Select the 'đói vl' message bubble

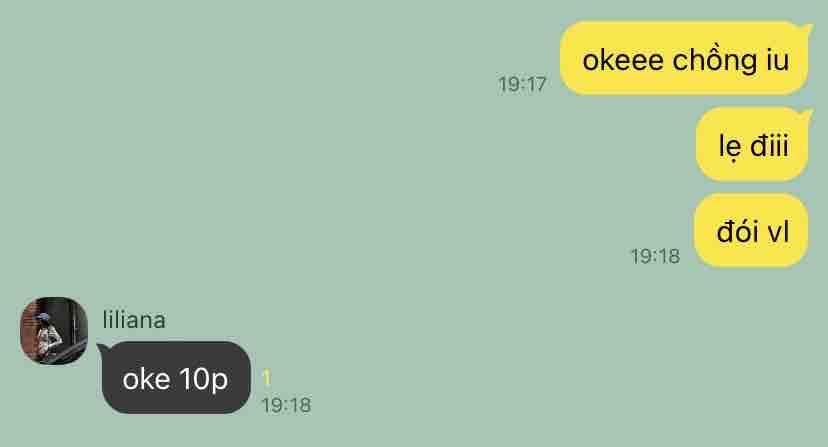click(751, 231)
